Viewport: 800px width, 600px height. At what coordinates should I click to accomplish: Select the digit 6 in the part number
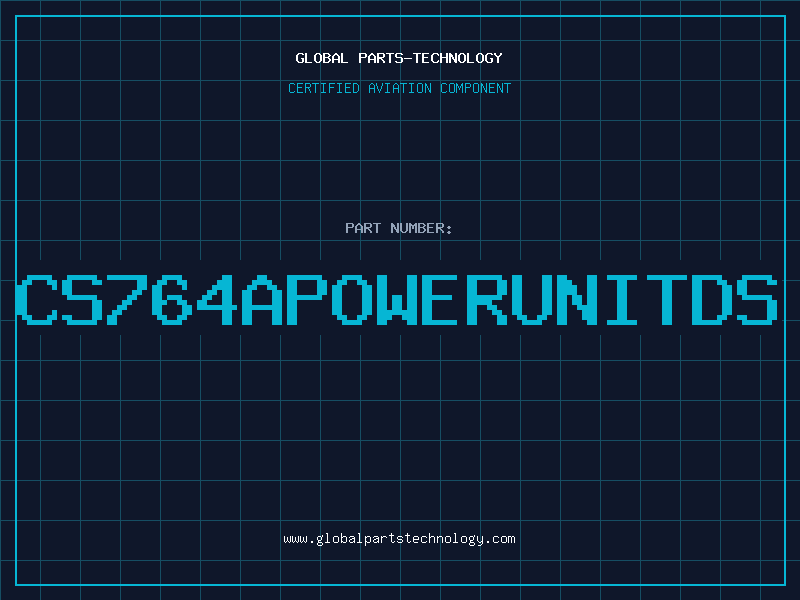click(x=173, y=299)
